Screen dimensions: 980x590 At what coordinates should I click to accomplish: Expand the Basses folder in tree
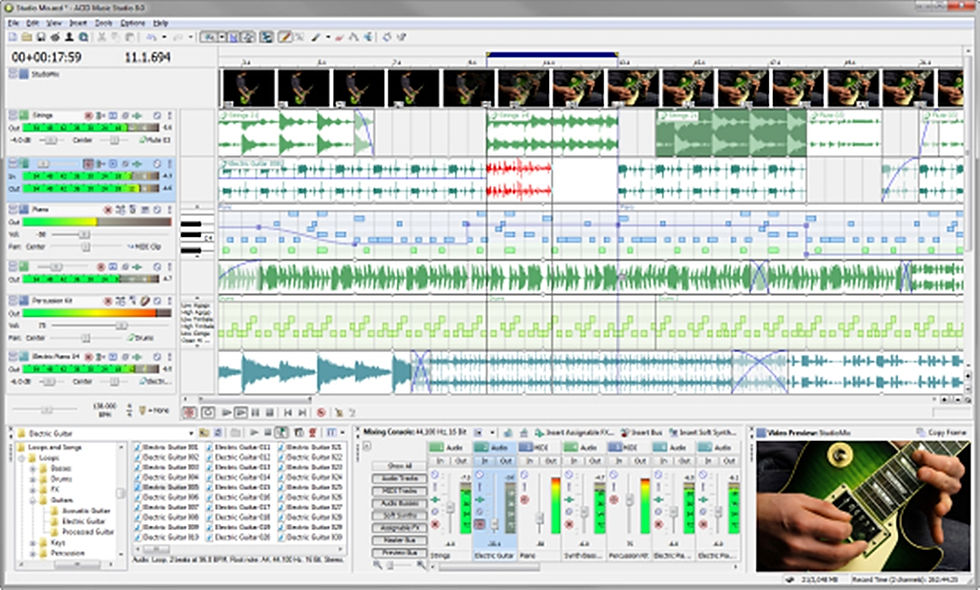pos(32,468)
